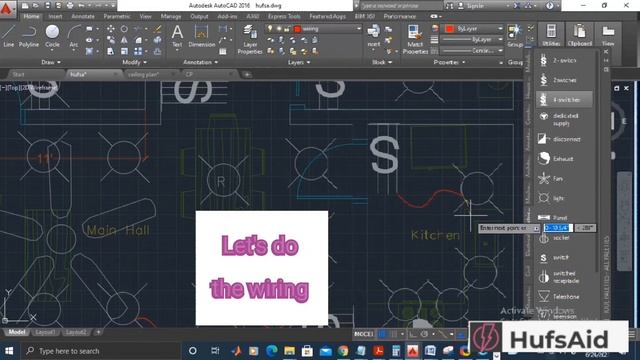Toggle layer on/off lightbulb icon

pos(270,29)
